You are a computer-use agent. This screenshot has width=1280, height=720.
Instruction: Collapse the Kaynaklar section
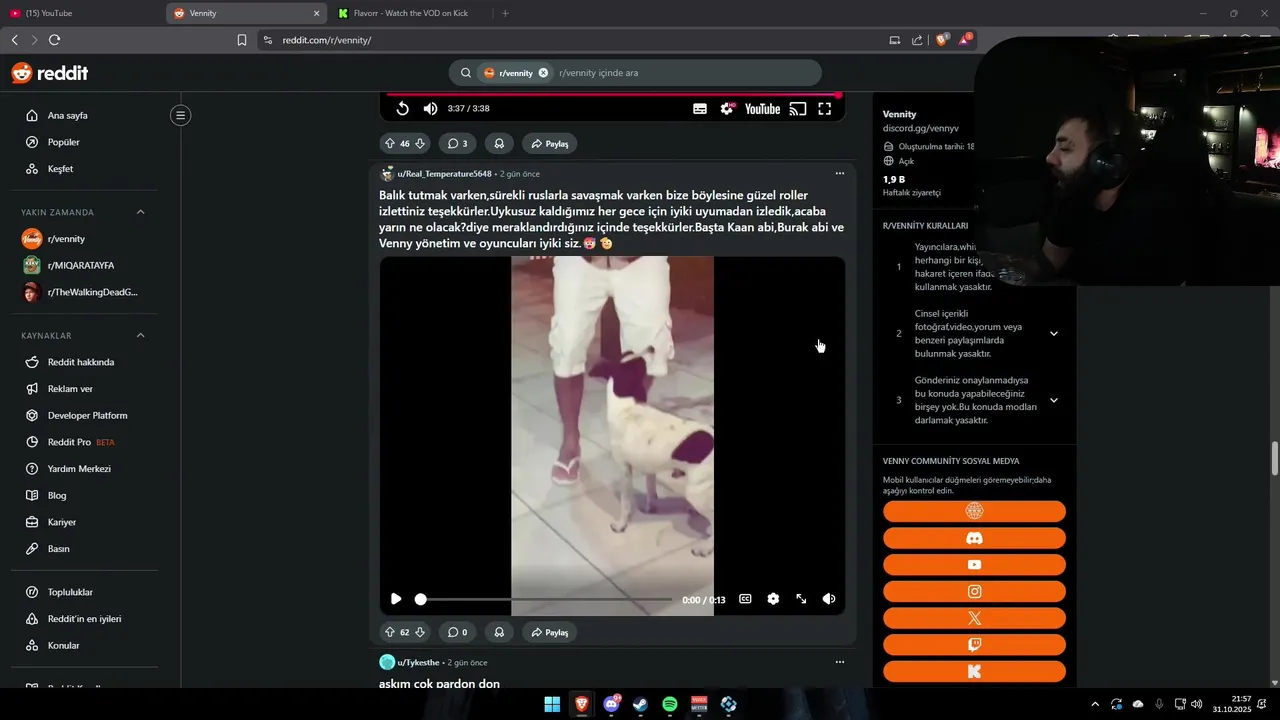[140, 335]
